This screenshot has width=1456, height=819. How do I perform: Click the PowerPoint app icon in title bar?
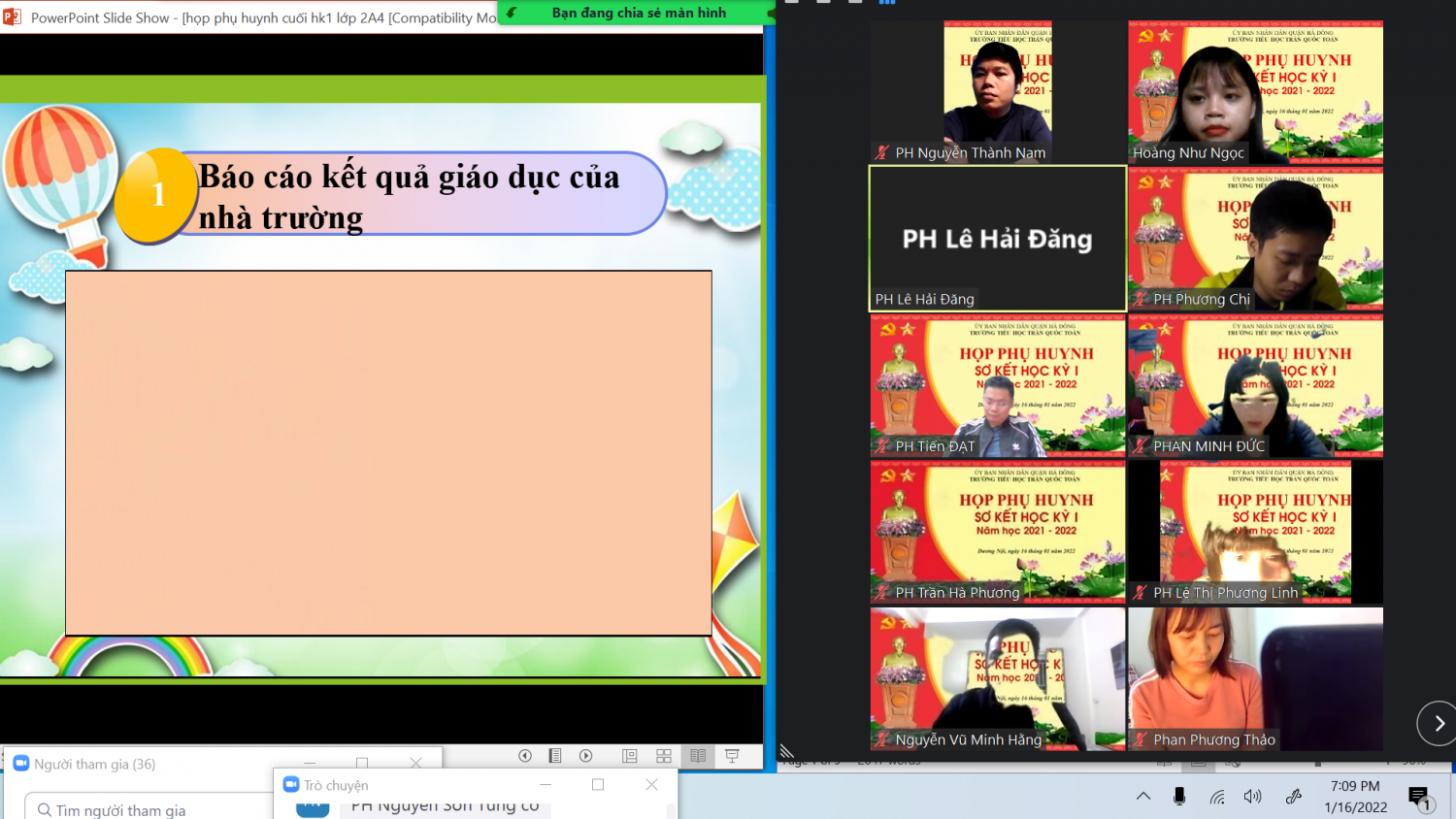(x=13, y=16)
